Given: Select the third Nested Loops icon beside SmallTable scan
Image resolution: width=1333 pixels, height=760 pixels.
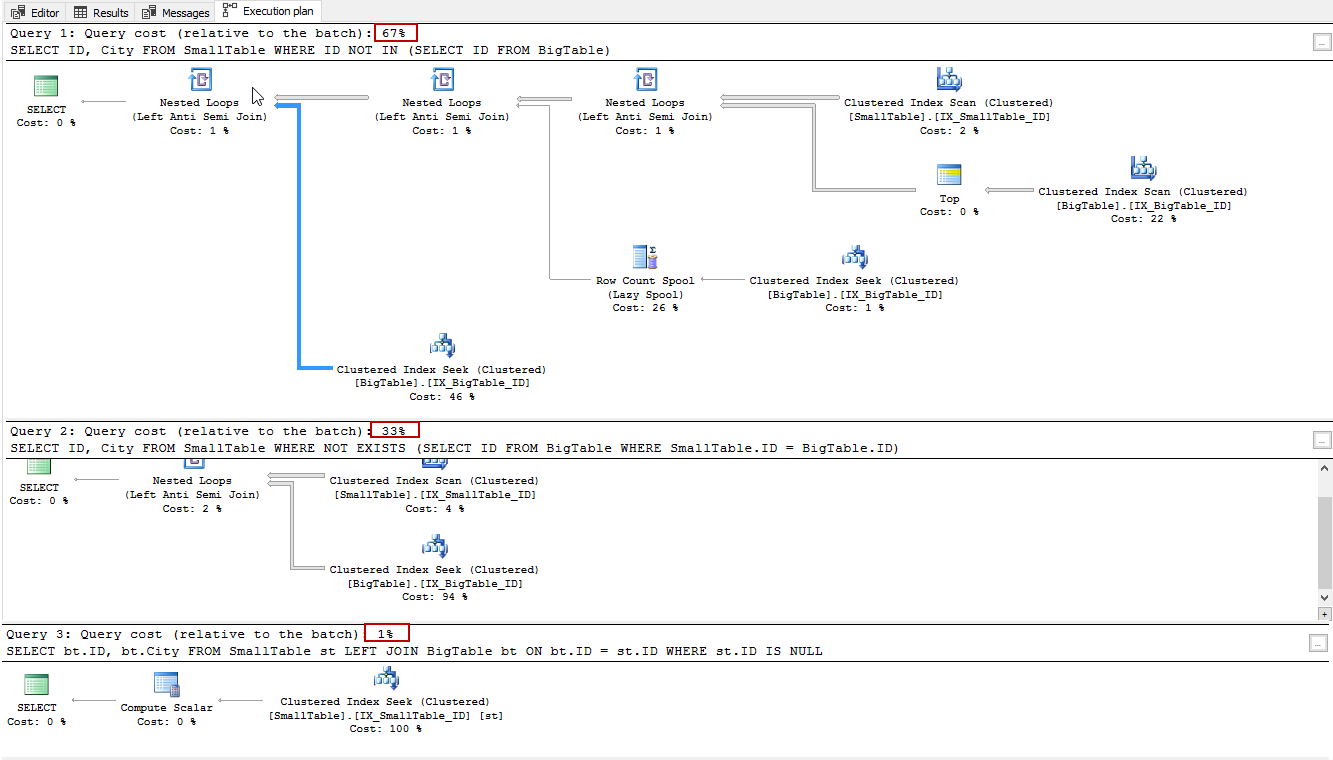Looking at the screenshot, I should pyautogui.click(x=645, y=80).
